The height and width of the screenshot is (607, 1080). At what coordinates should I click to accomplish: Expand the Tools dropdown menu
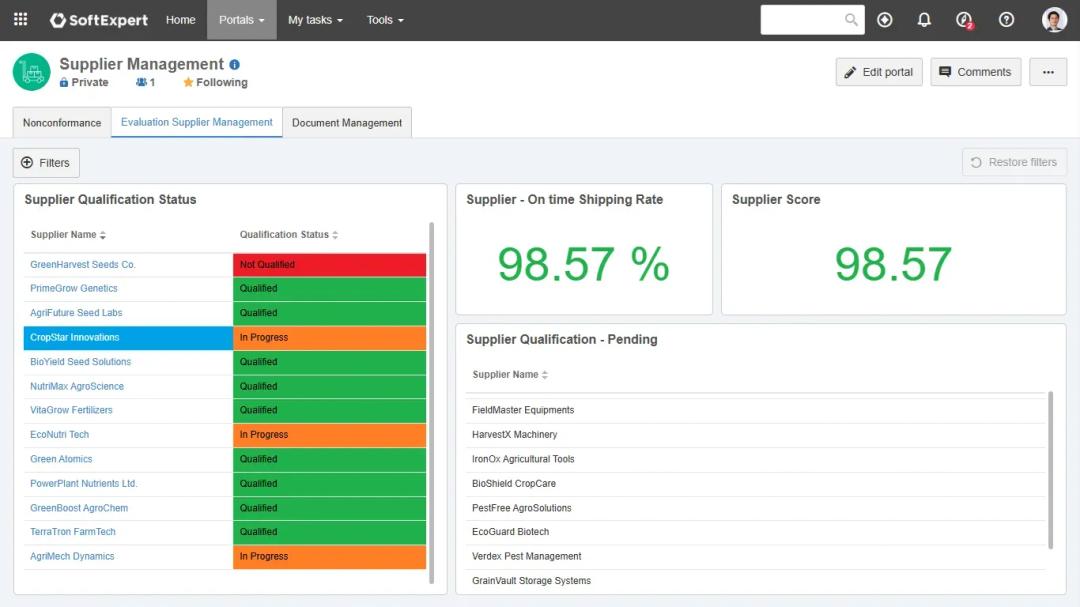pyautogui.click(x=385, y=20)
